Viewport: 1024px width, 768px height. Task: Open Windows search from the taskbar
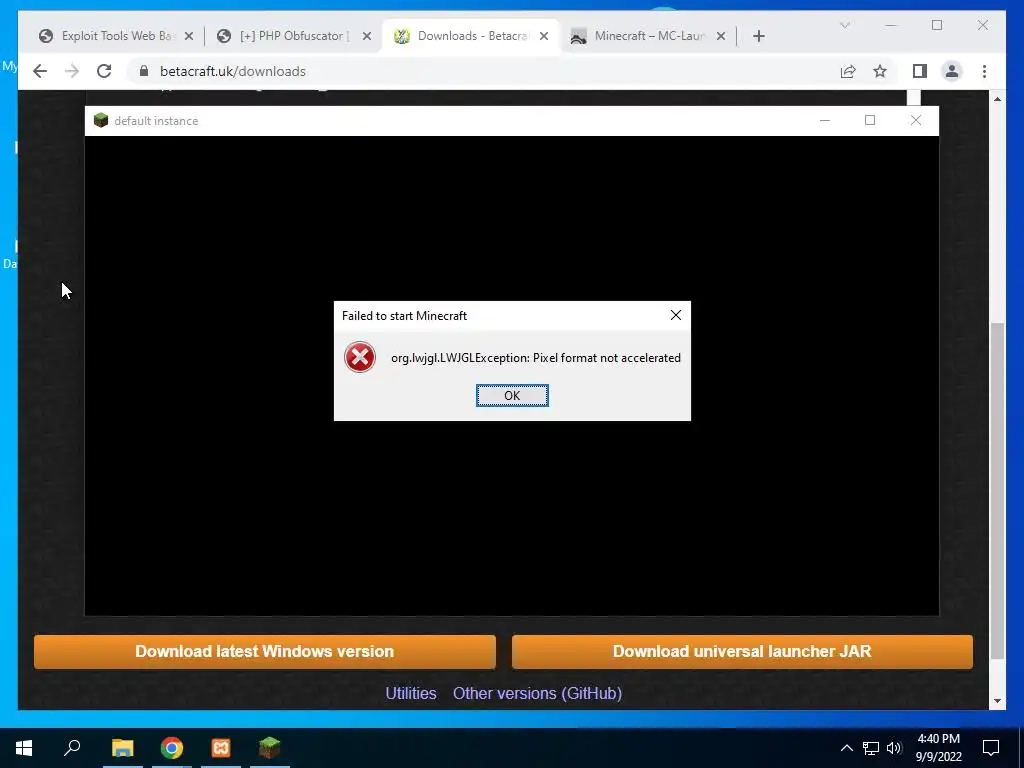pos(72,748)
